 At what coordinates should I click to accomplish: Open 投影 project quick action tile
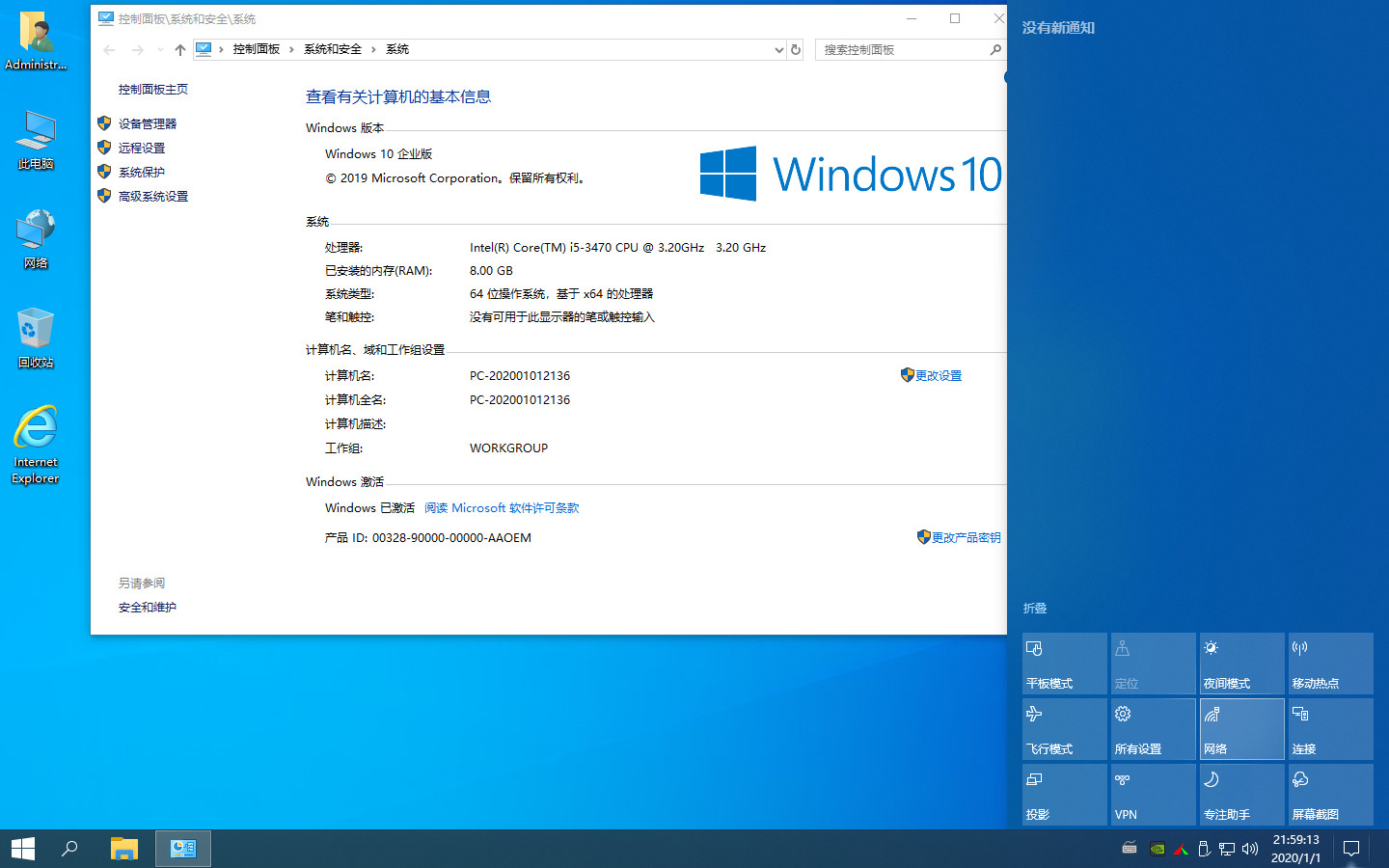[1065, 795]
